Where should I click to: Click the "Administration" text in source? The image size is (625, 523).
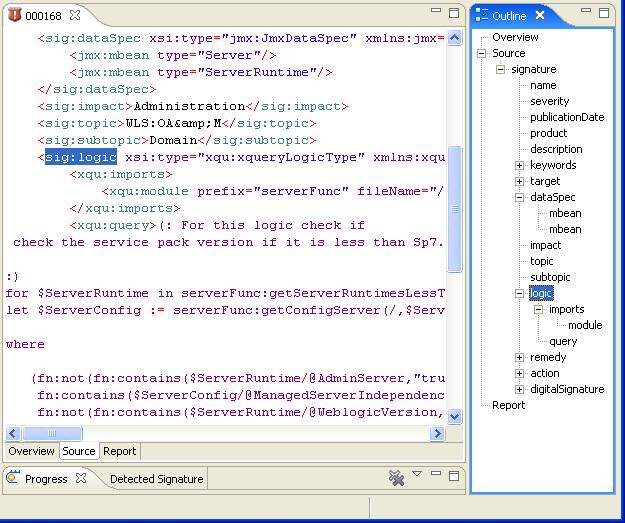[189, 106]
